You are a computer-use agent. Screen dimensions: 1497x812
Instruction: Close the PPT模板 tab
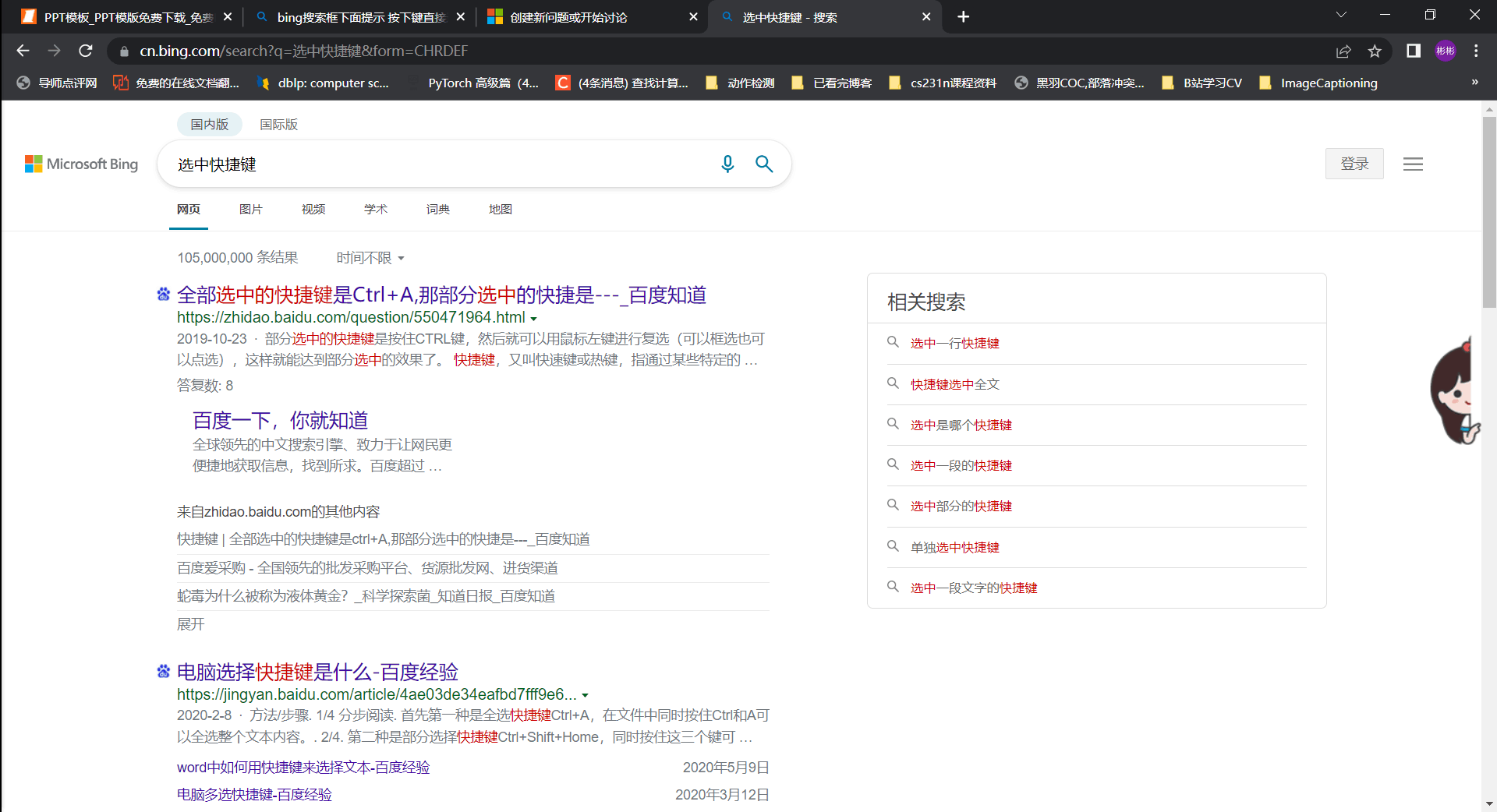pos(228,16)
